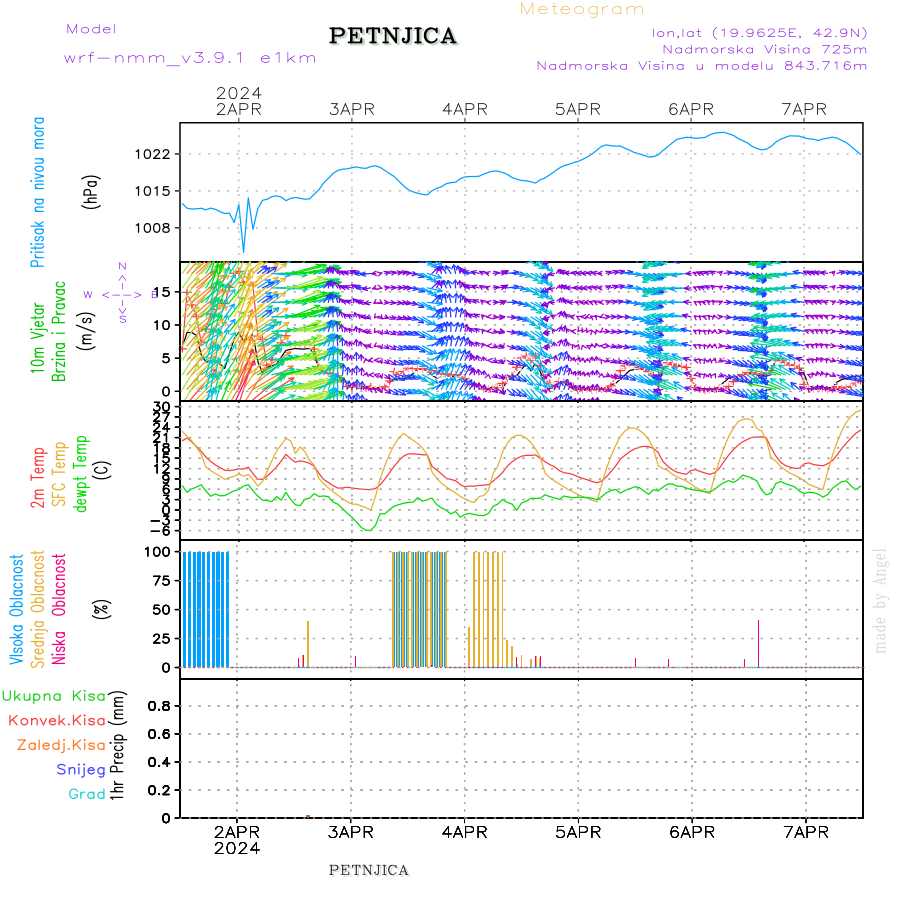The width and height of the screenshot is (900, 900).
Task: Click the 6APR label on the top axis
Action: click(691, 109)
